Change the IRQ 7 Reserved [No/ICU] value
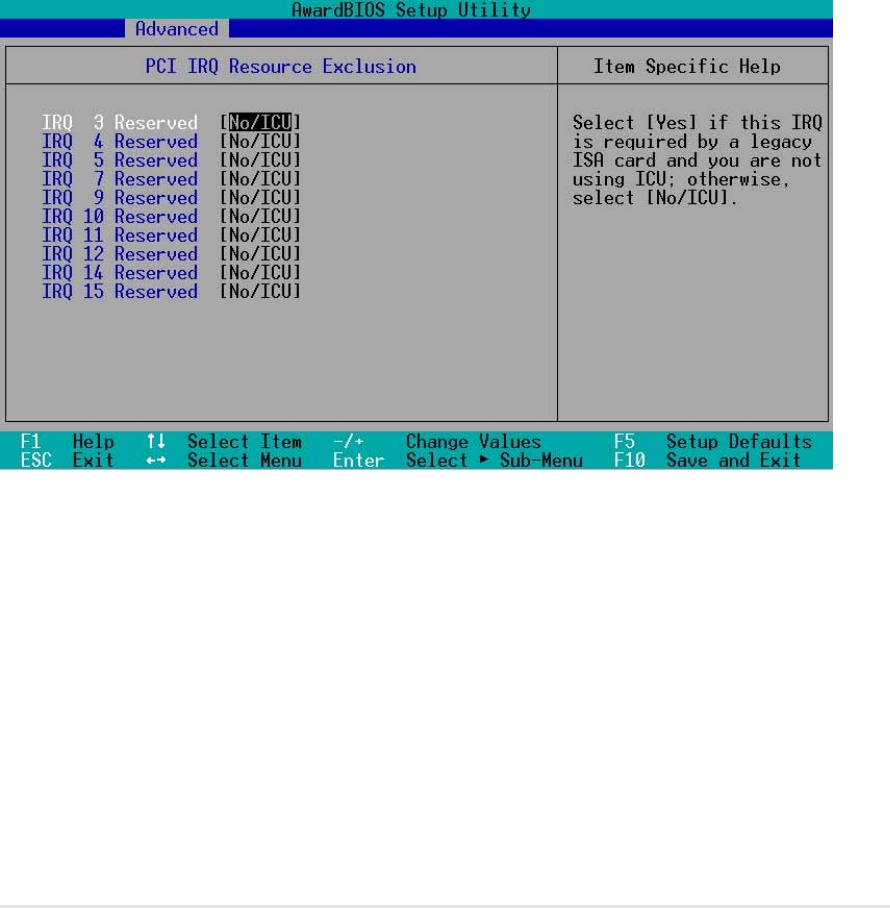Screen dimensions: 890x908 coord(260,179)
